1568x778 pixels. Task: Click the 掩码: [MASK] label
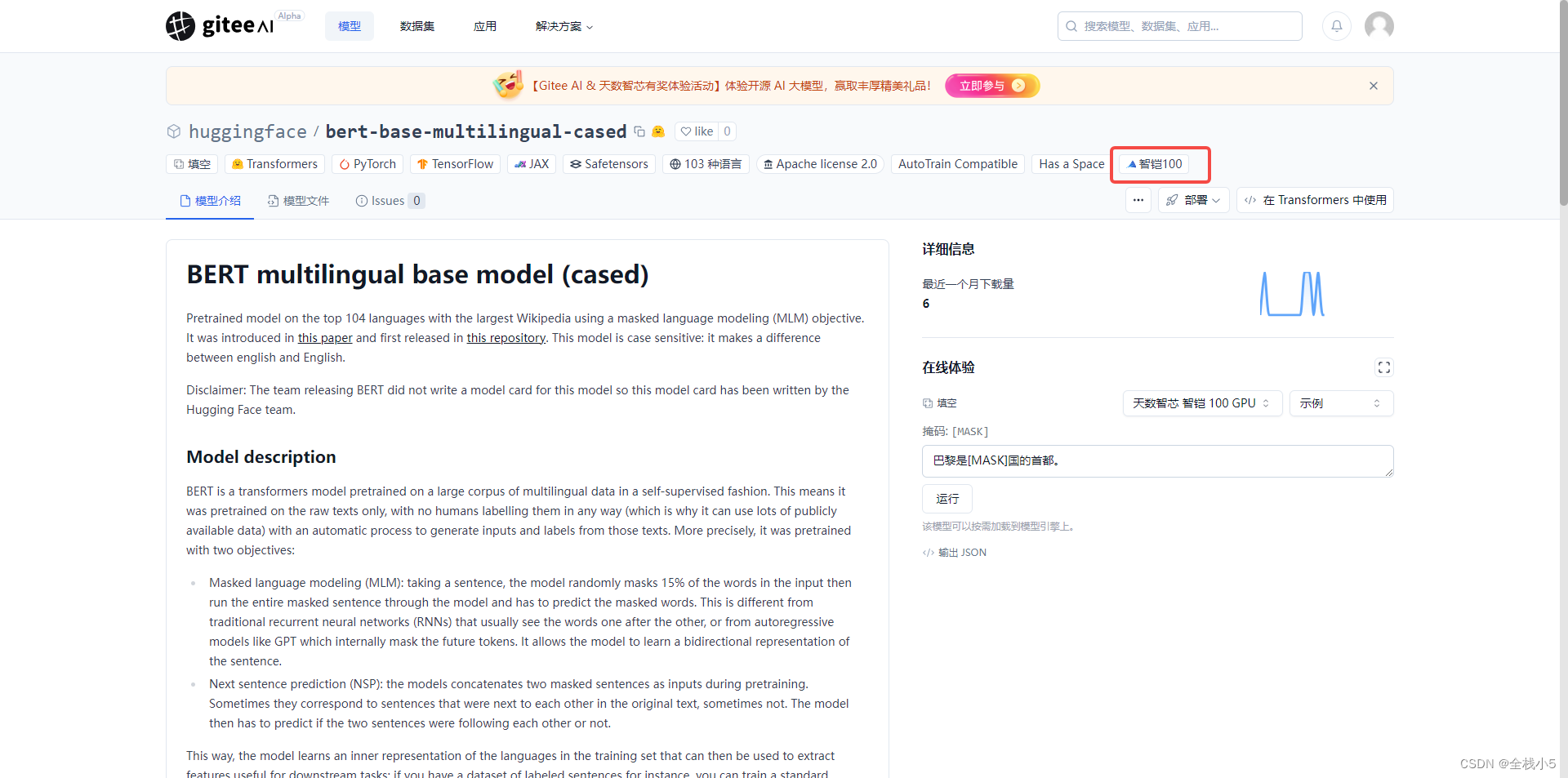(955, 432)
